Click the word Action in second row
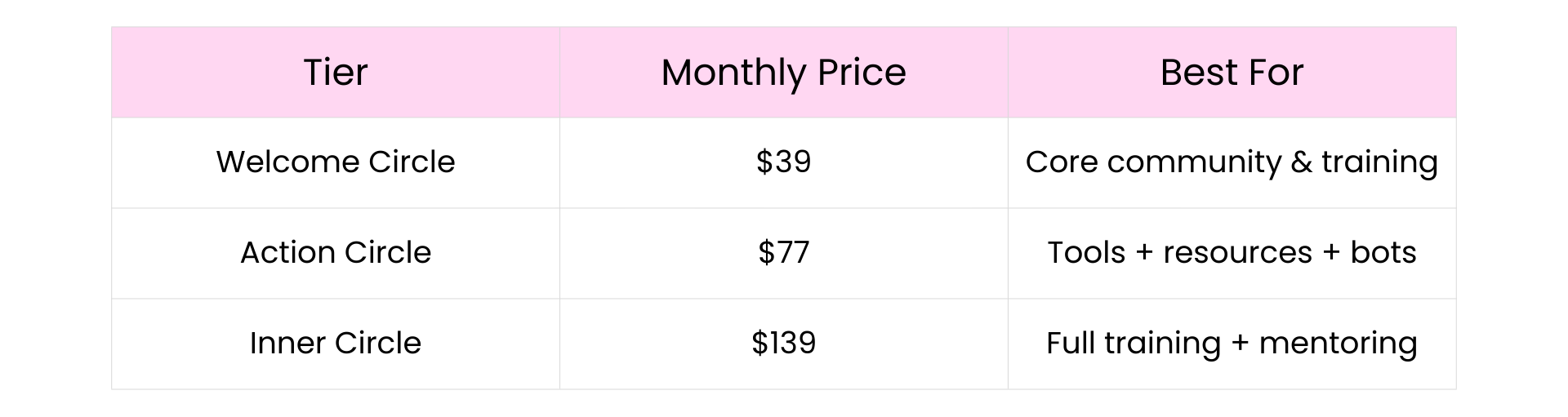Image resolution: width=1568 pixels, height=417 pixels. 288,252
